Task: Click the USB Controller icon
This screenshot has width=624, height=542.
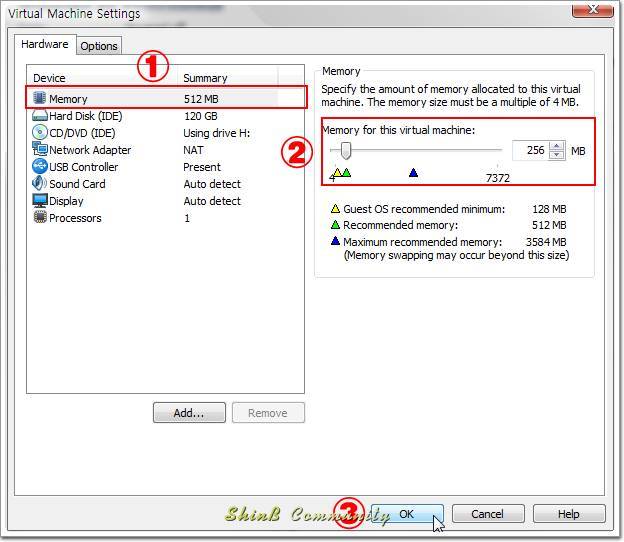Action: click(39, 166)
